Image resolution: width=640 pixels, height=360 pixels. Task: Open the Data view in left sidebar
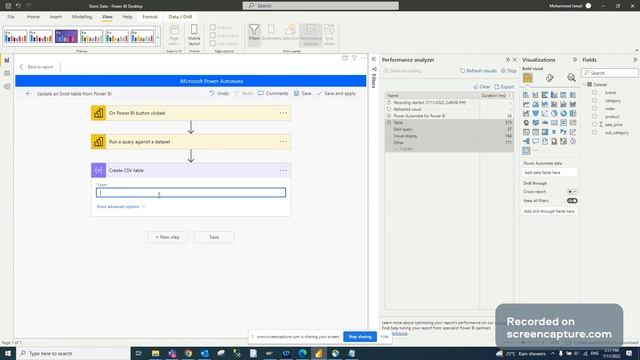[x=7, y=73]
